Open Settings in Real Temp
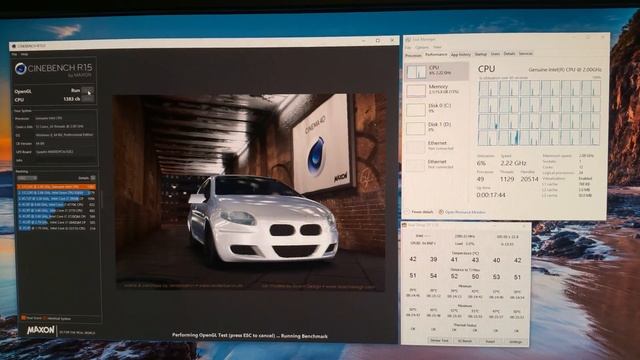Screen dimensions: 640x360 pyautogui.click(x=516, y=341)
